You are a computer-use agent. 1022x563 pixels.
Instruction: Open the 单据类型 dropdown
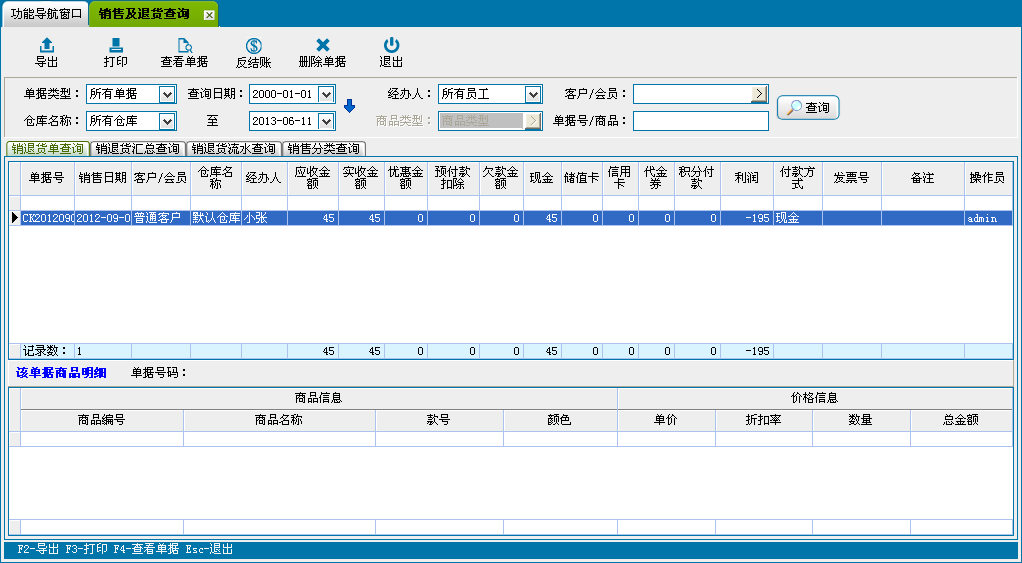click(167, 94)
